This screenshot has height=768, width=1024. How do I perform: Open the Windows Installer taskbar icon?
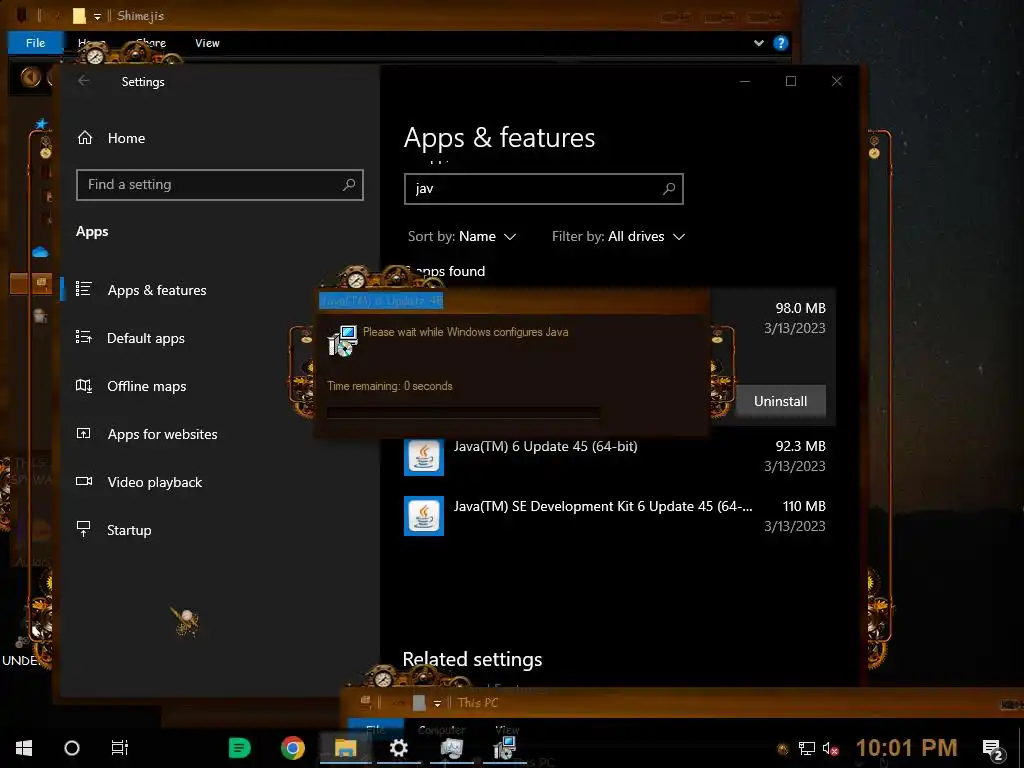point(505,748)
